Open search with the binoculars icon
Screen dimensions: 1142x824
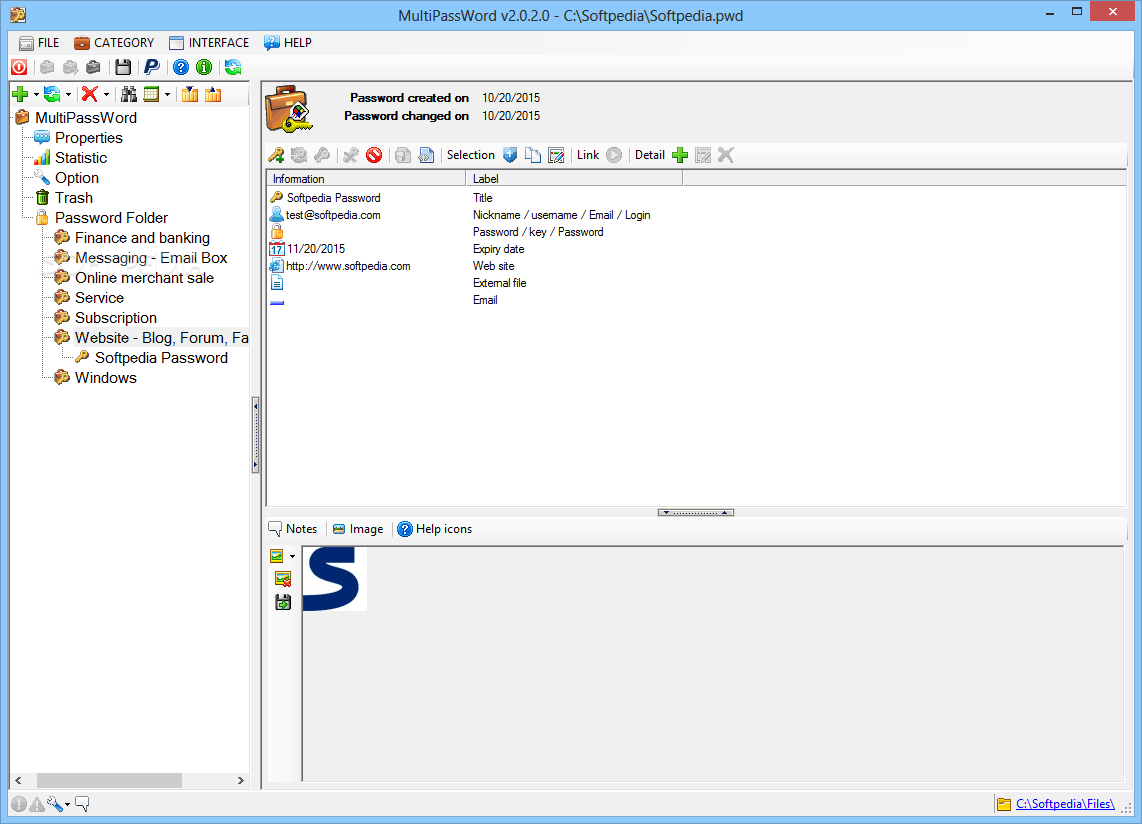coord(129,94)
